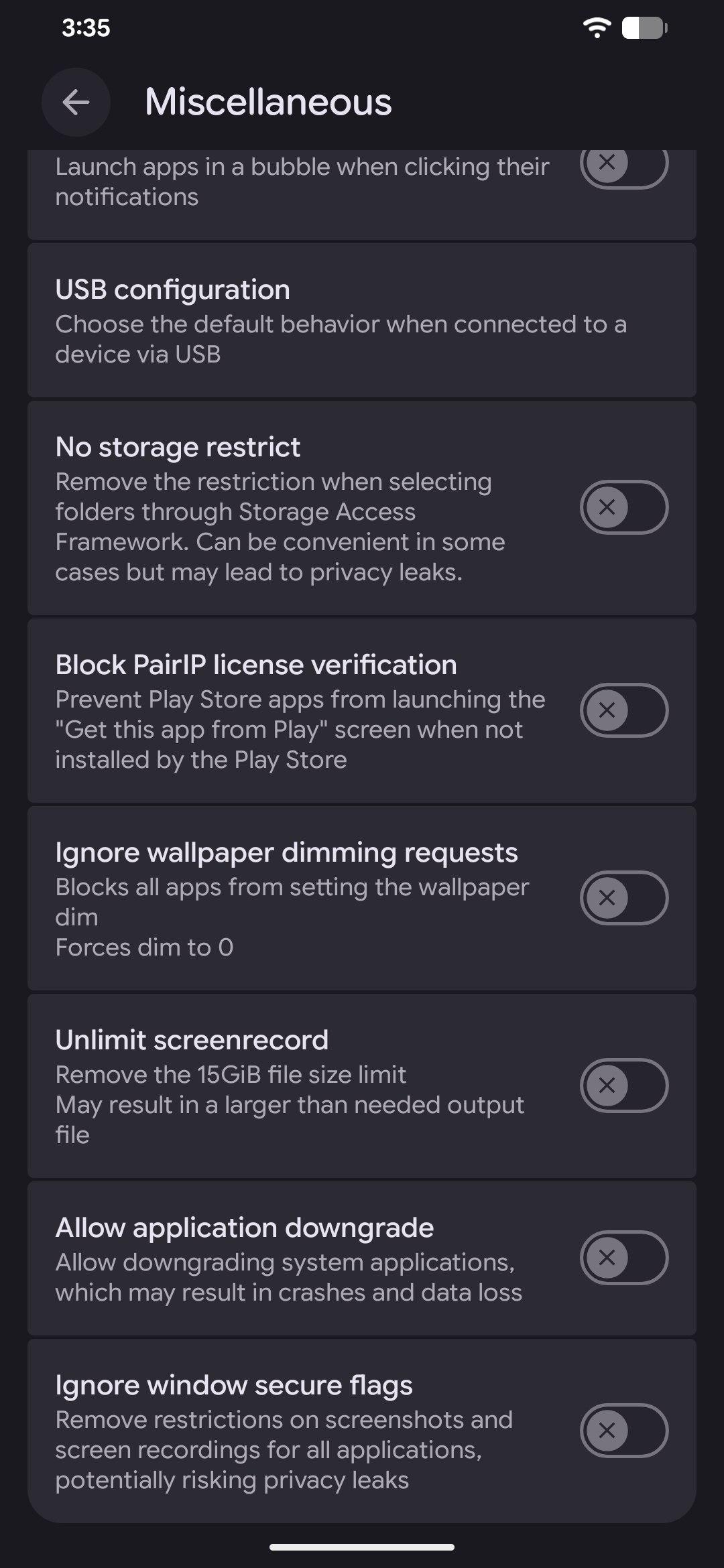Toggle Allow application downgrade switch
Viewport: 724px width, 1568px height.
click(x=623, y=1258)
